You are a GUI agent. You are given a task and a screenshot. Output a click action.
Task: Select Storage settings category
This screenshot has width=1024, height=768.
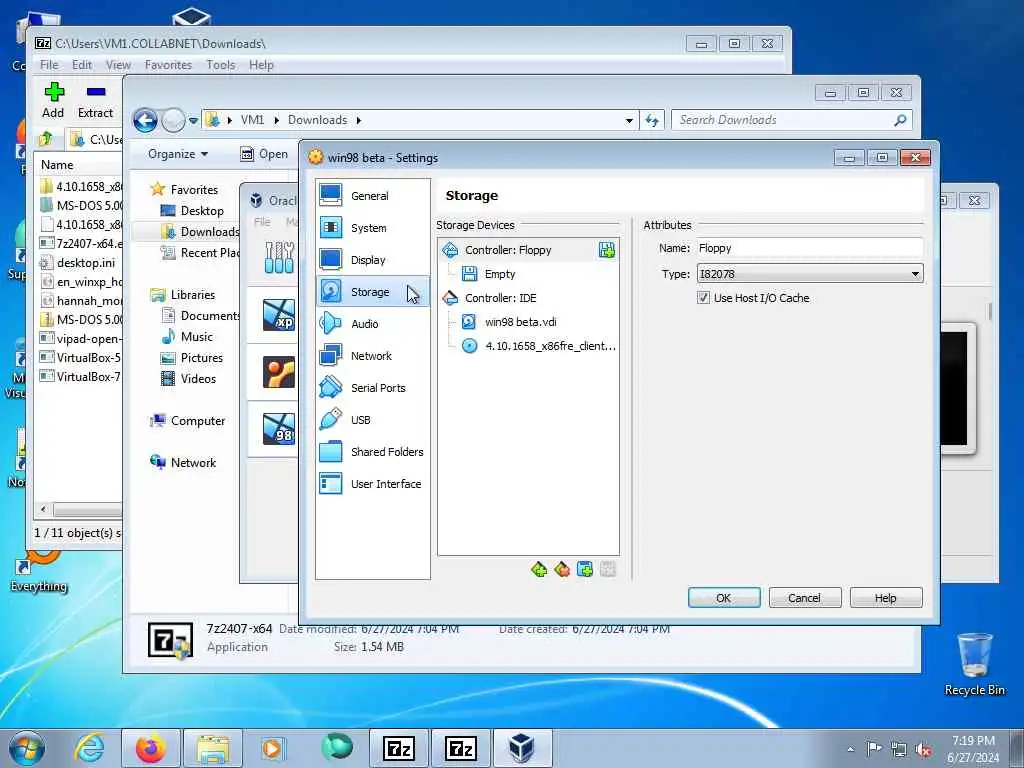point(372,292)
